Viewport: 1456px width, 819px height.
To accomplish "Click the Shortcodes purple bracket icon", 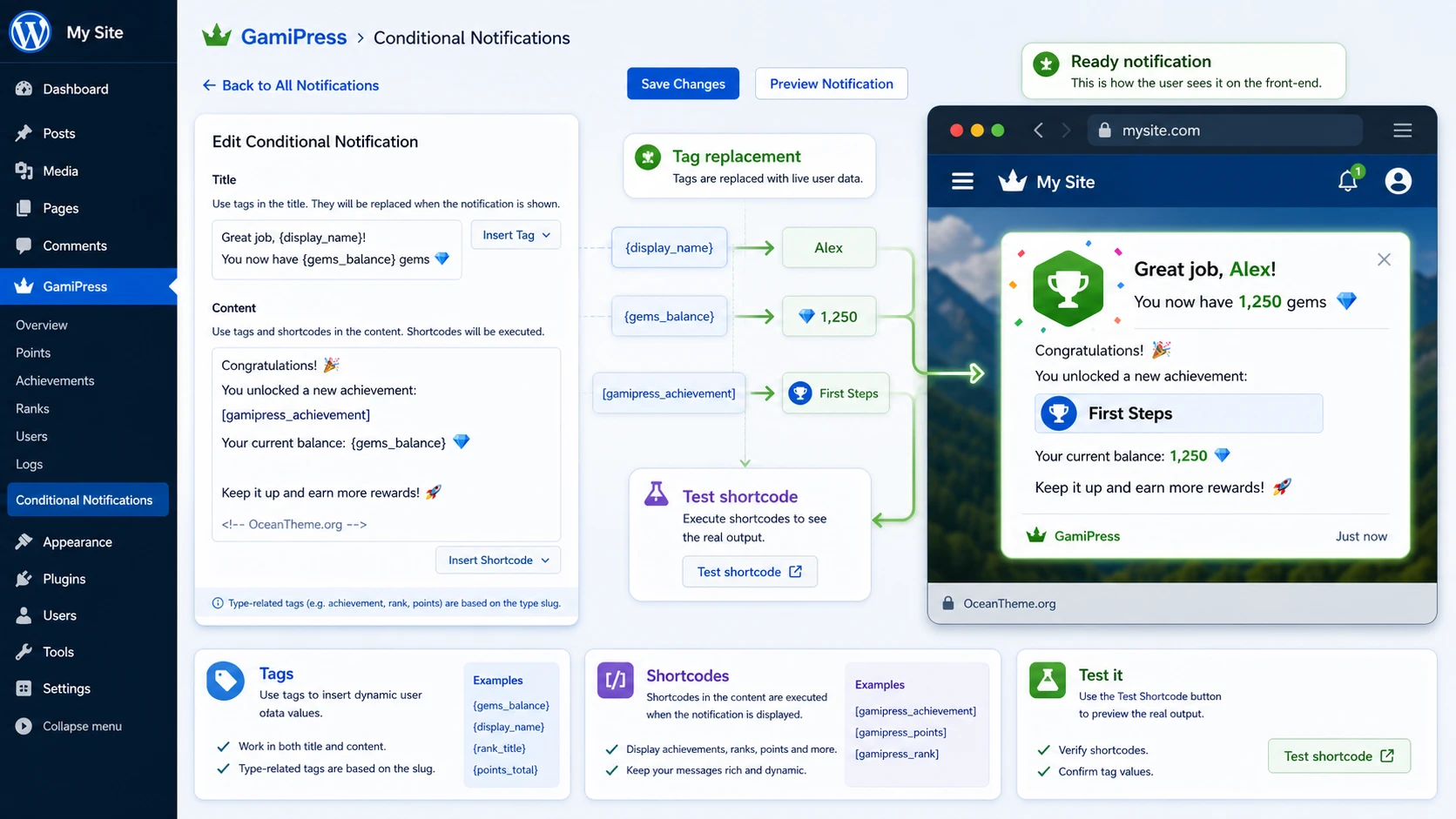I will pyautogui.click(x=616, y=680).
